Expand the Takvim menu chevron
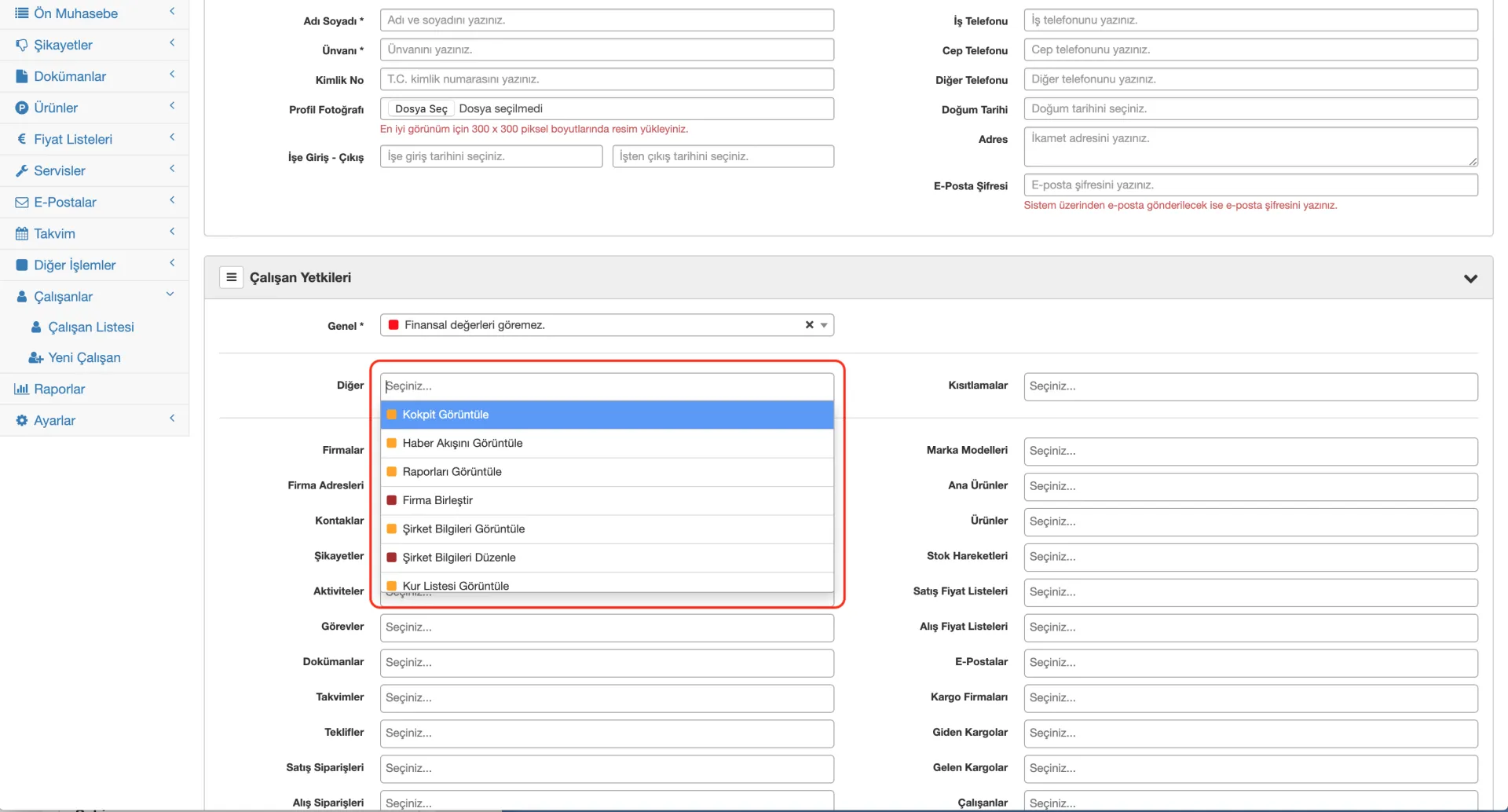 coord(172,231)
